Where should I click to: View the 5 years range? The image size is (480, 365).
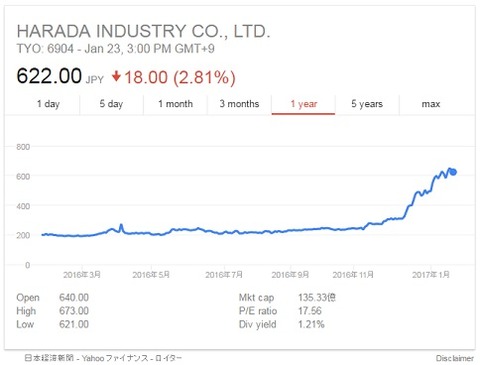pos(367,104)
